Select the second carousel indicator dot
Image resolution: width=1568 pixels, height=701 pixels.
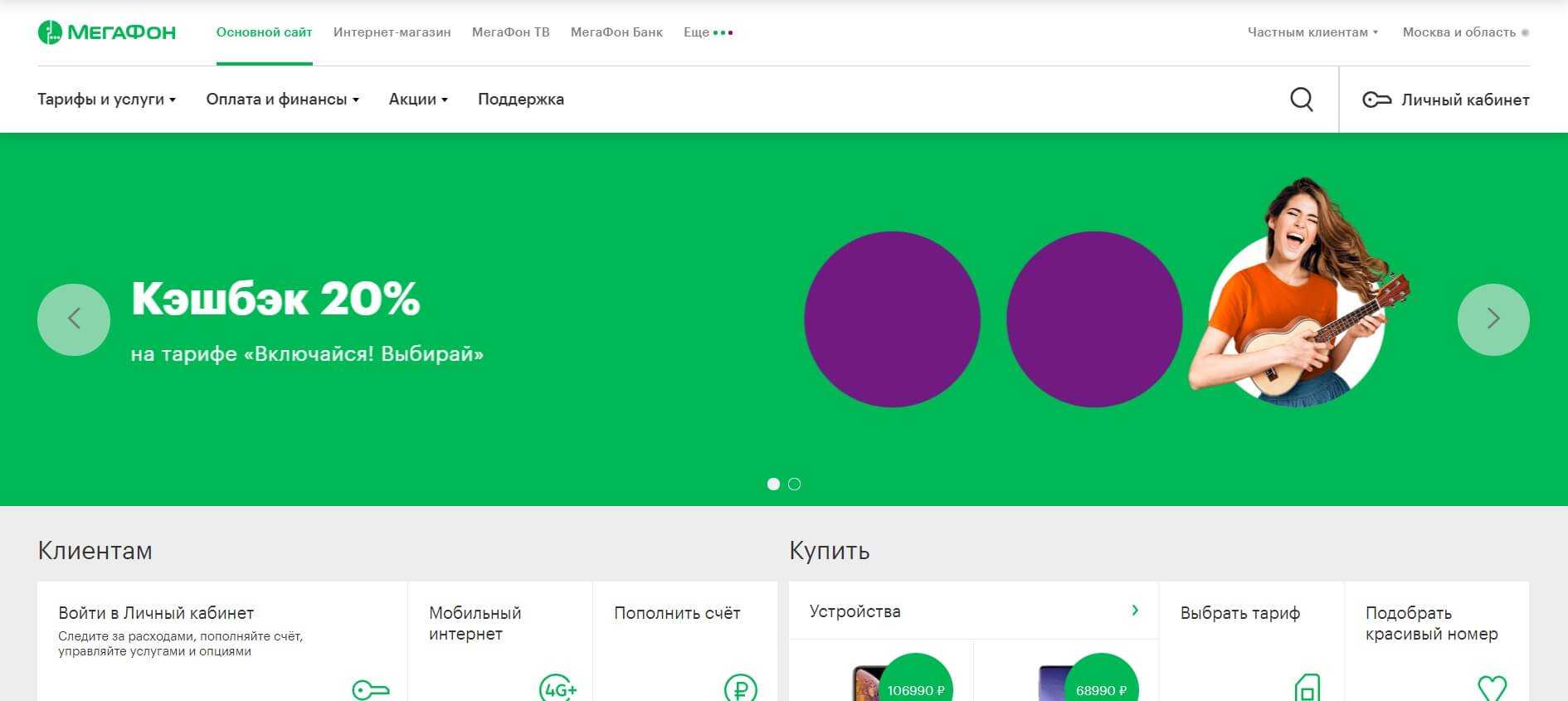(794, 484)
